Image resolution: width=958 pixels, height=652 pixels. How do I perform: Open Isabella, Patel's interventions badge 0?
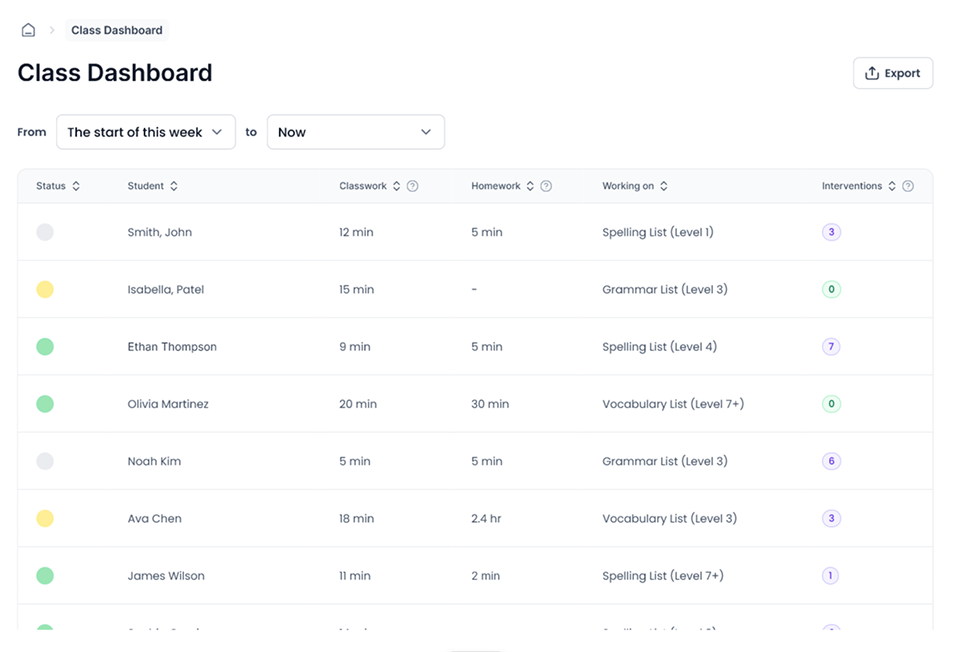[x=831, y=289]
